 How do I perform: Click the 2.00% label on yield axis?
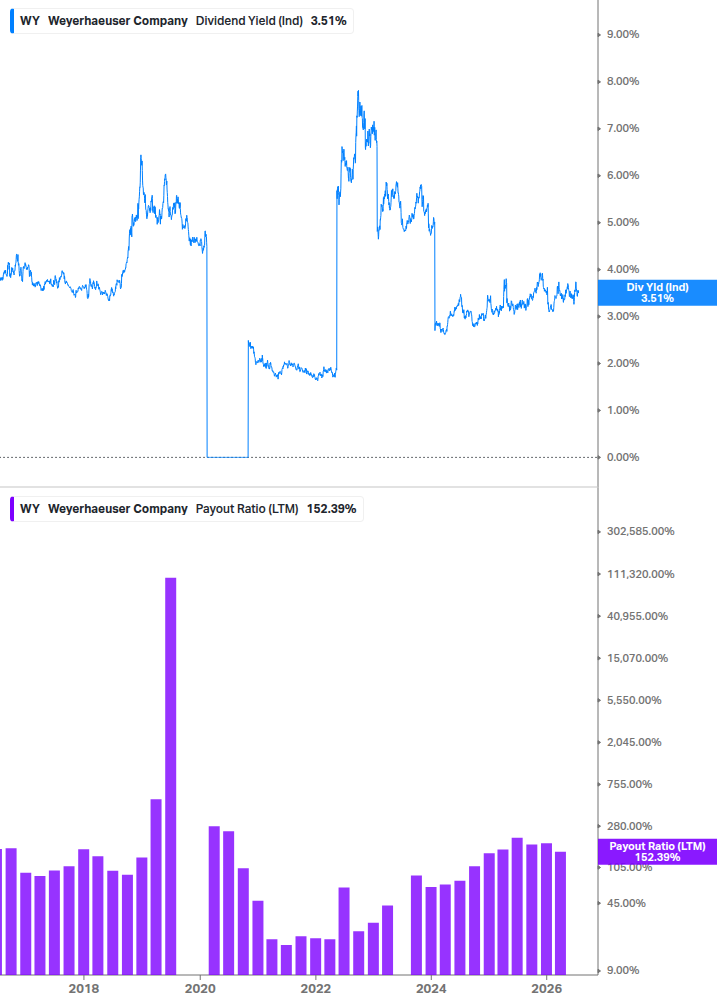tap(623, 363)
